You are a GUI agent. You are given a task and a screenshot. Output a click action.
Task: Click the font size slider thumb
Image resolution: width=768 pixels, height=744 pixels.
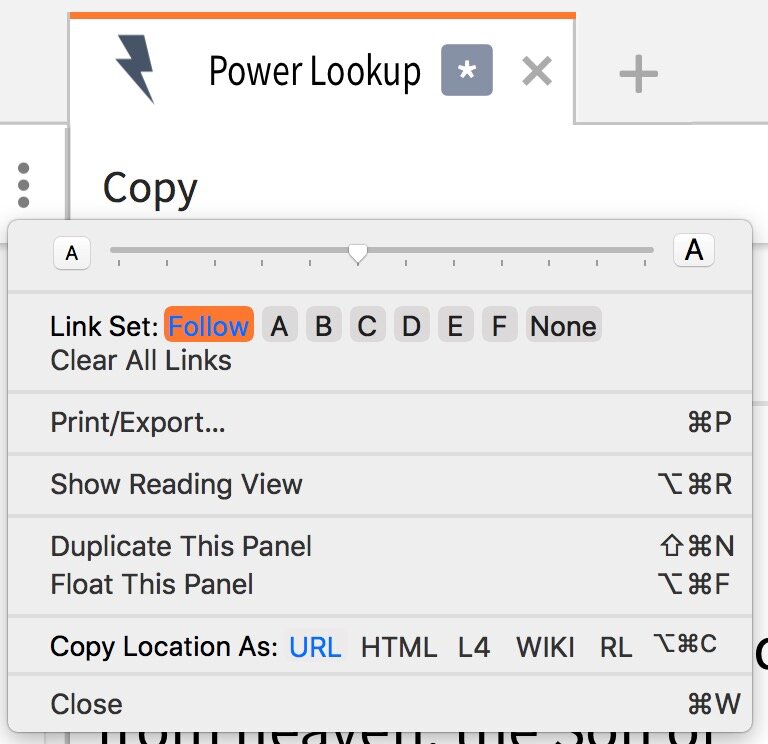[358, 253]
